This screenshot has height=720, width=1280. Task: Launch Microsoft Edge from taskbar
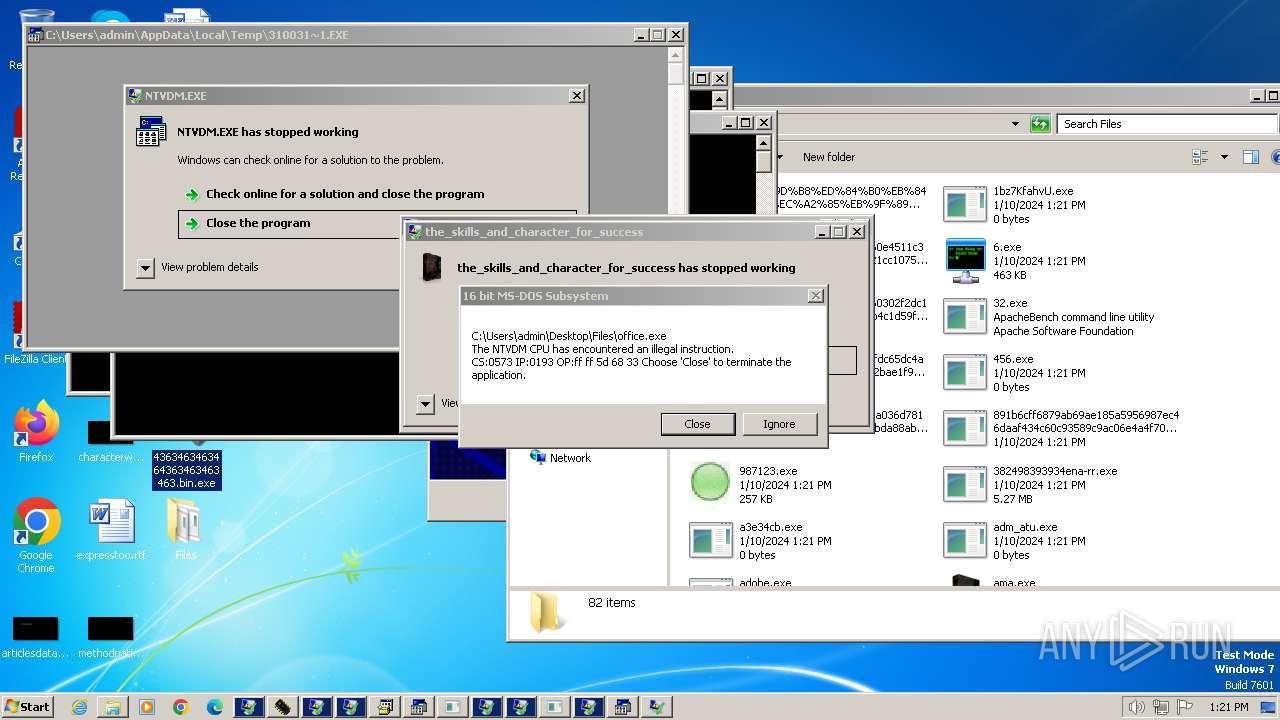click(215, 707)
